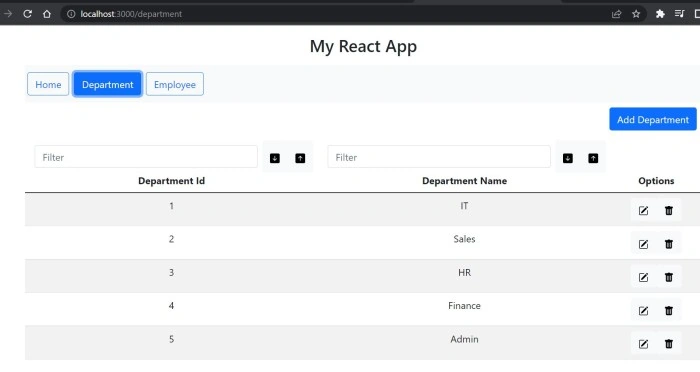This screenshot has height=372, width=700.
Task: Open media control playlist icon
Action: 679,14
